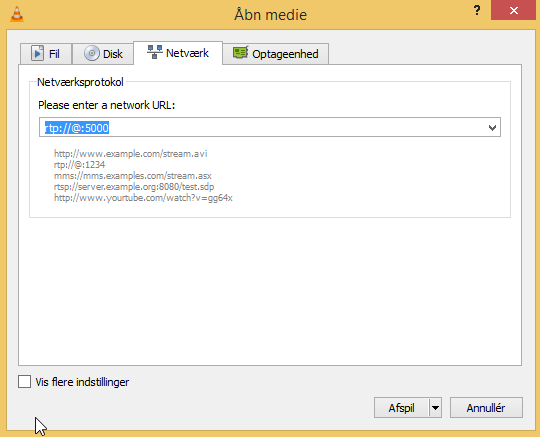Click inside the network URL text field
This screenshot has height=437, width=540.
point(262,127)
